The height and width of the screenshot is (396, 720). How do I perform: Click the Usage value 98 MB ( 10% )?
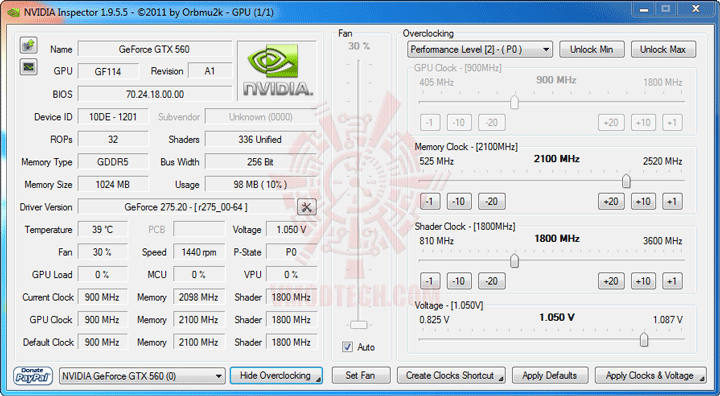260,184
